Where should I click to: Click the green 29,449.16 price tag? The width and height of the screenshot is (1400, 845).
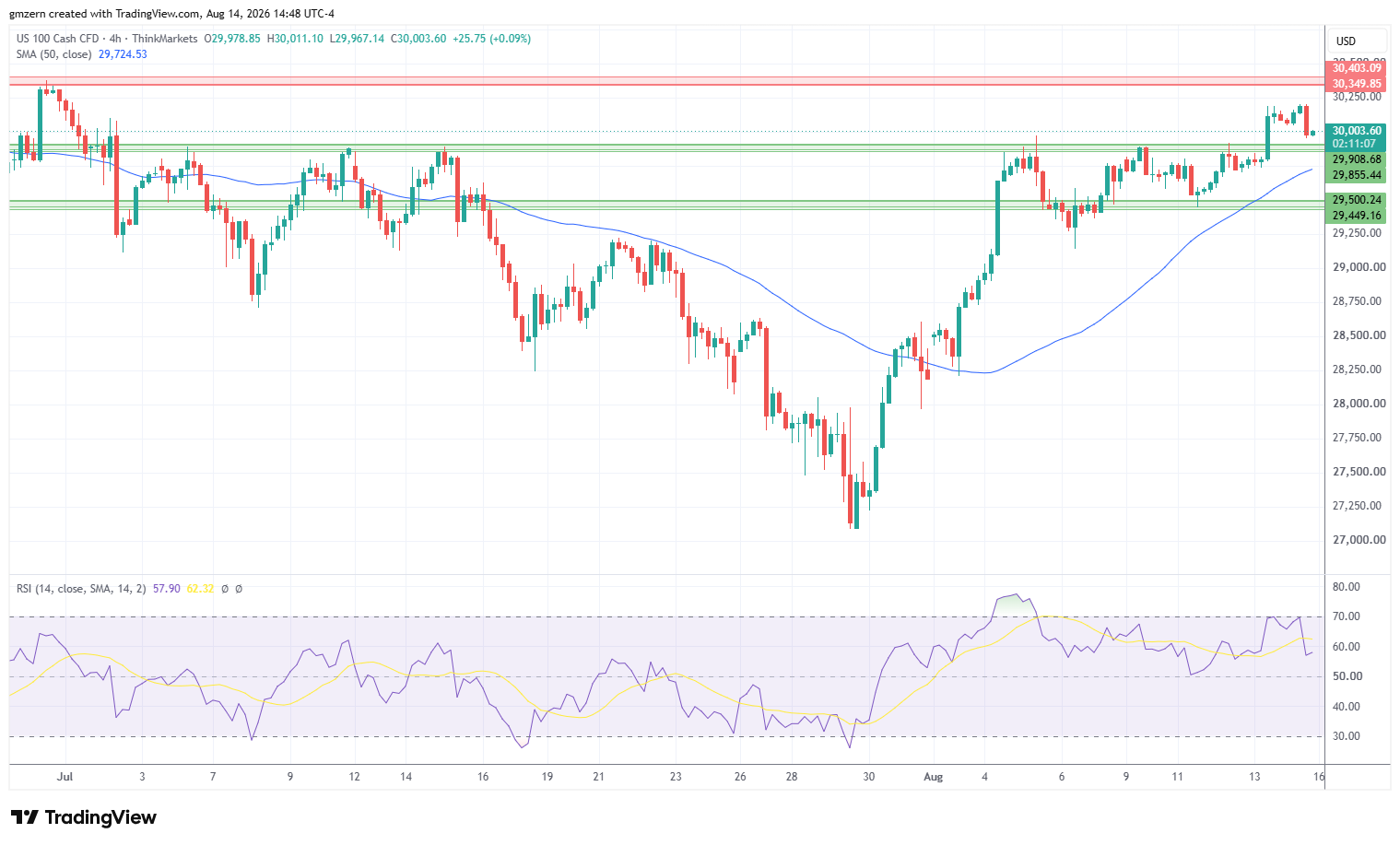point(1357,216)
